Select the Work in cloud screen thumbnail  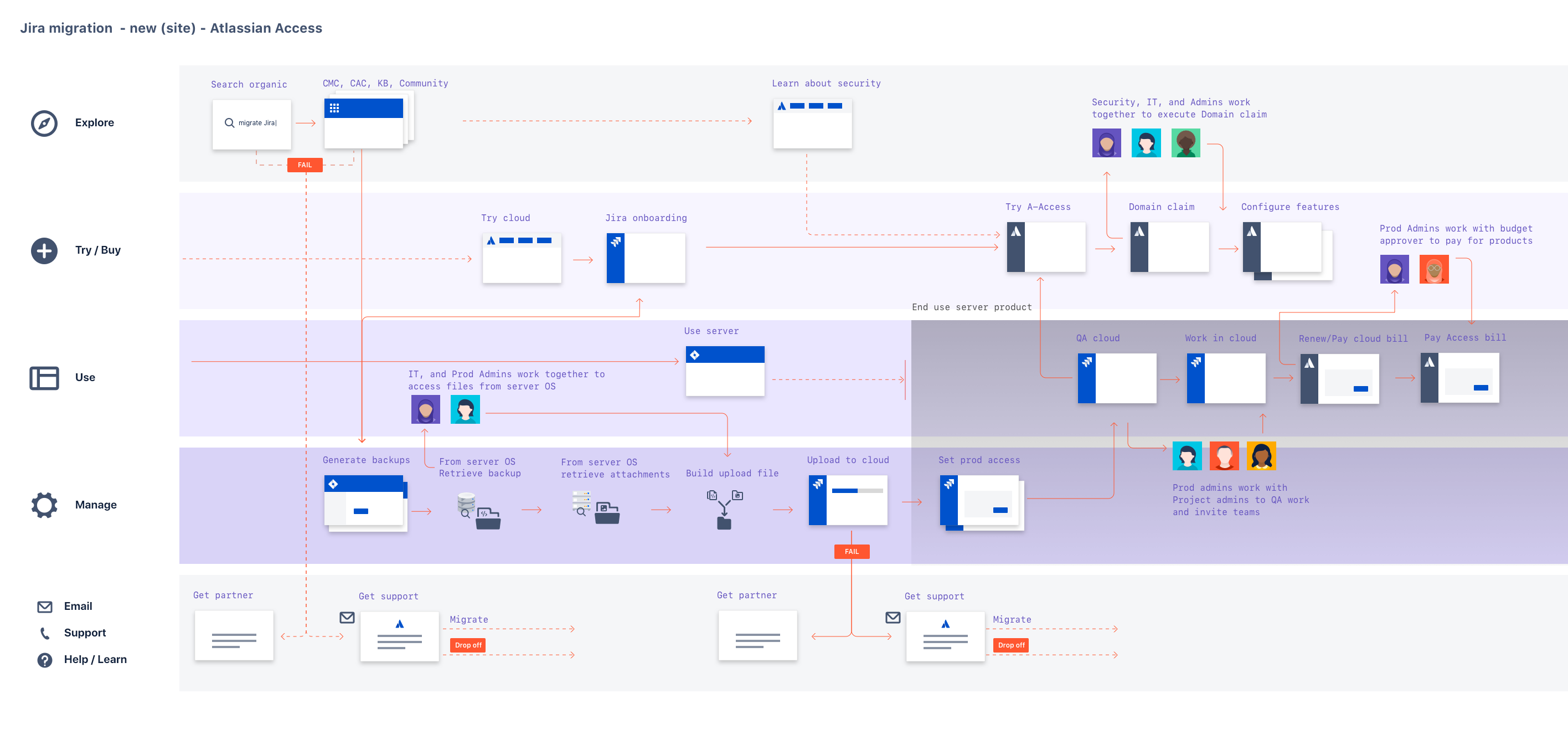pos(1226,378)
